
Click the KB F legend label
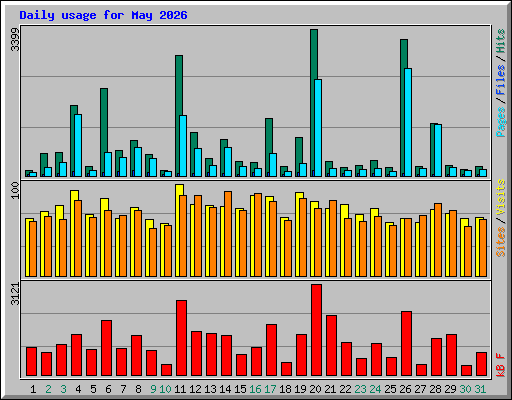[500, 365]
